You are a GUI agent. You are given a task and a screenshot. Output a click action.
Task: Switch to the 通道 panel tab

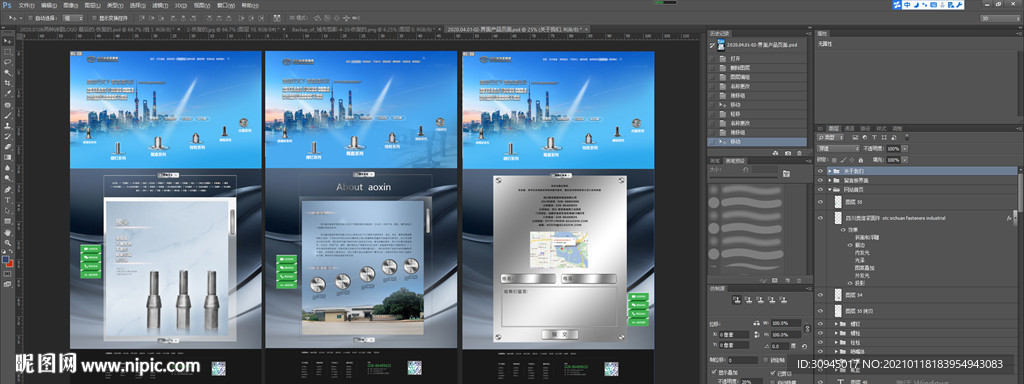850,128
